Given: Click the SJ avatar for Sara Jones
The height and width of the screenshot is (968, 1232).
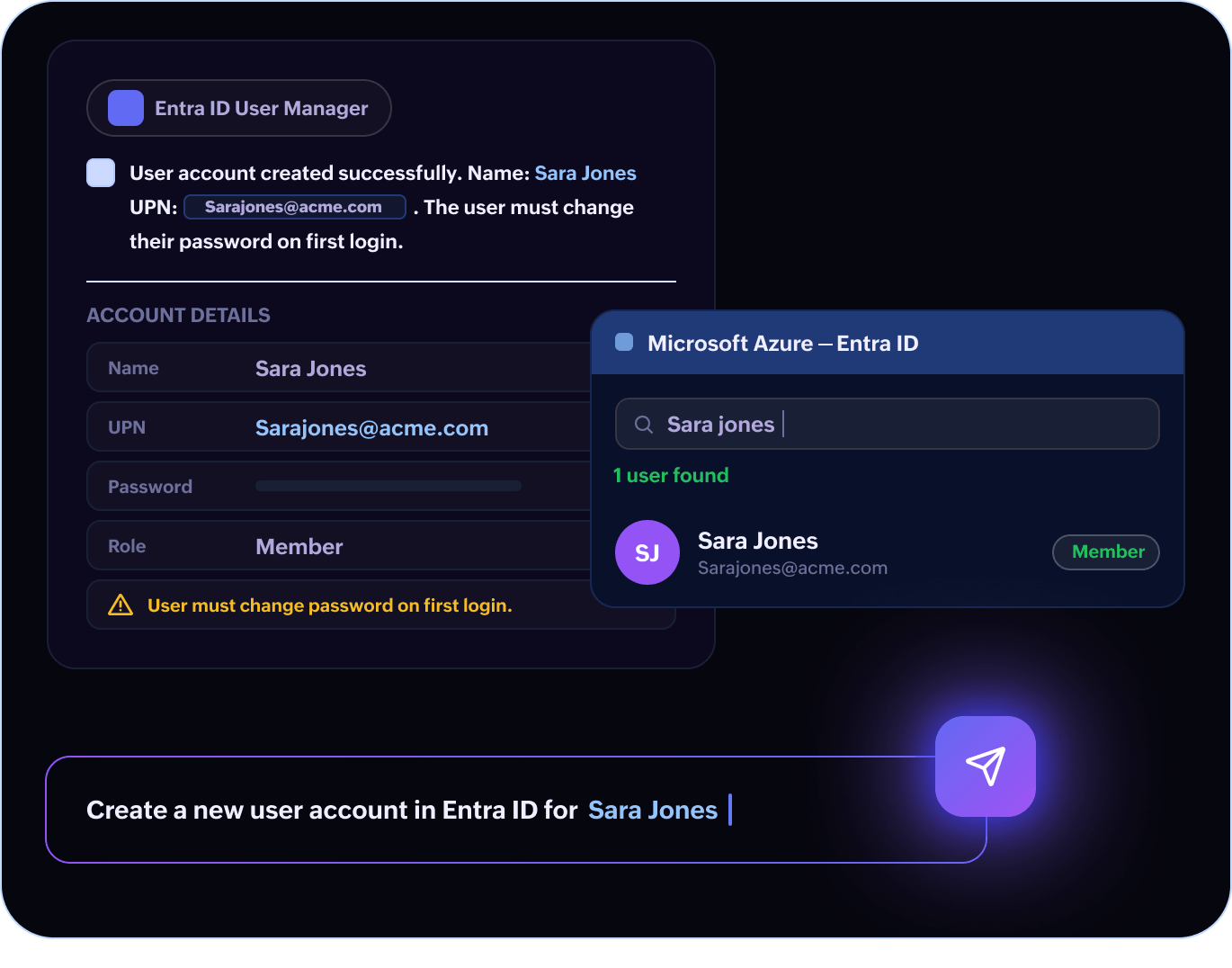Looking at the screenshot, I should (x=647, y=552).
